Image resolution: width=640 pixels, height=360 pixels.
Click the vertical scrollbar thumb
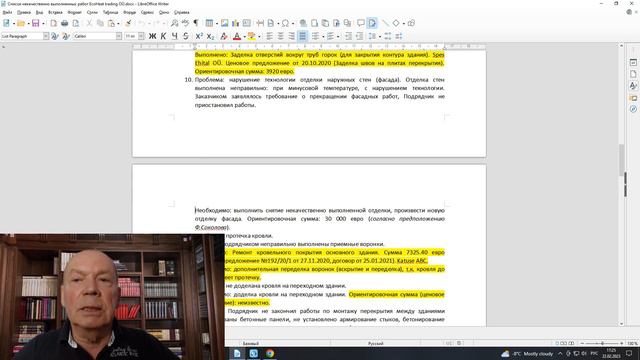(622, 160)
